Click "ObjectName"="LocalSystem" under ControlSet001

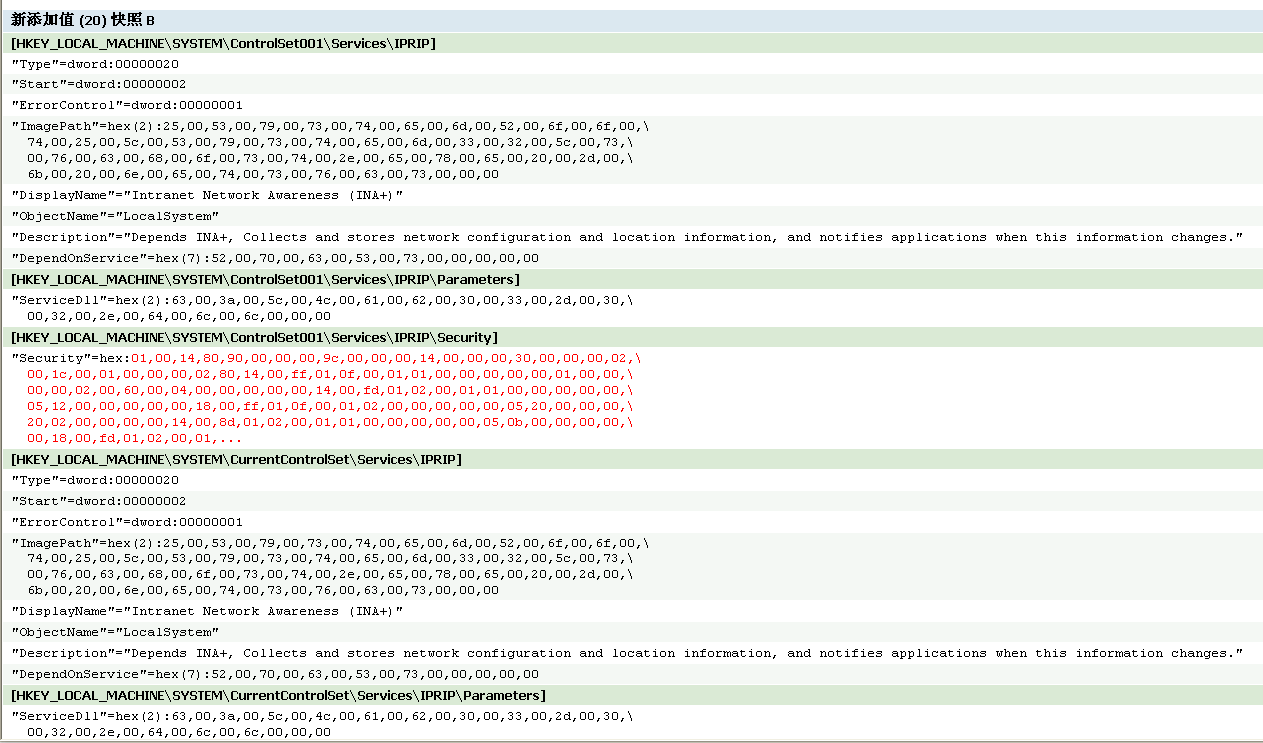(x=115, y=215)
